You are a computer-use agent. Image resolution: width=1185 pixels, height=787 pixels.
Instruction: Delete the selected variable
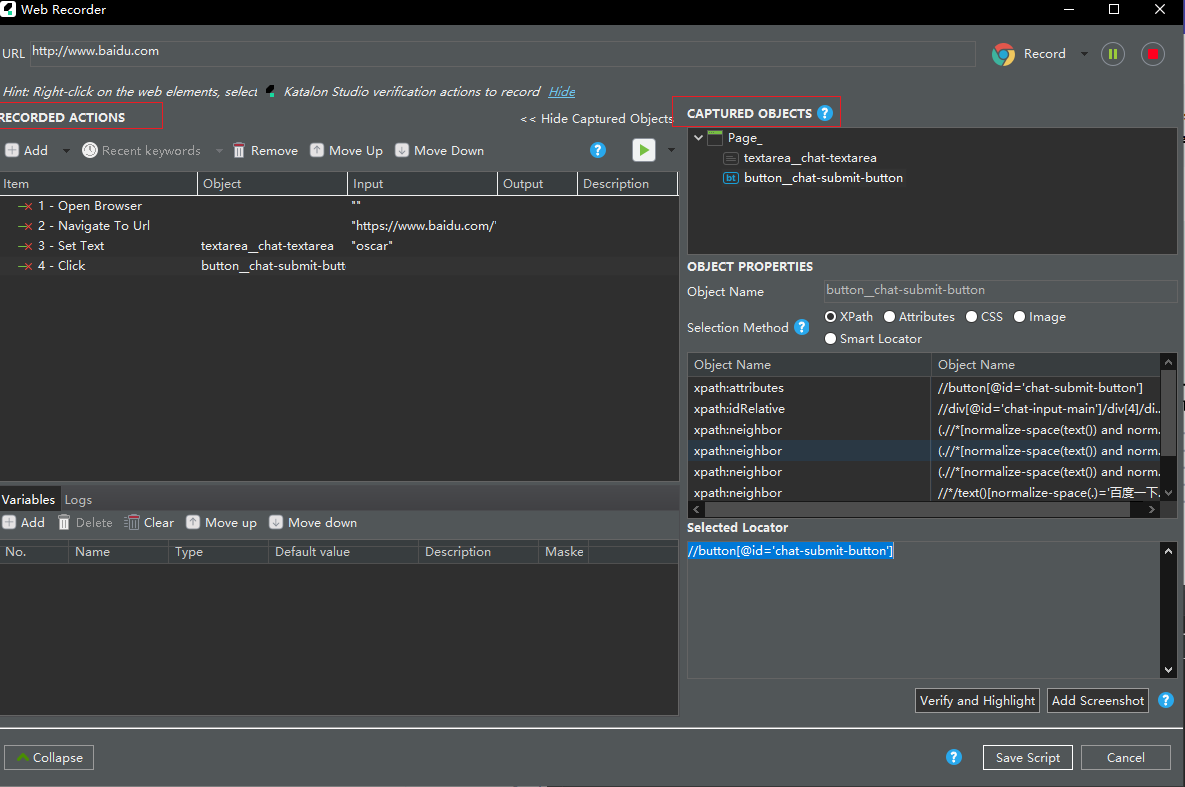(85, 522)
